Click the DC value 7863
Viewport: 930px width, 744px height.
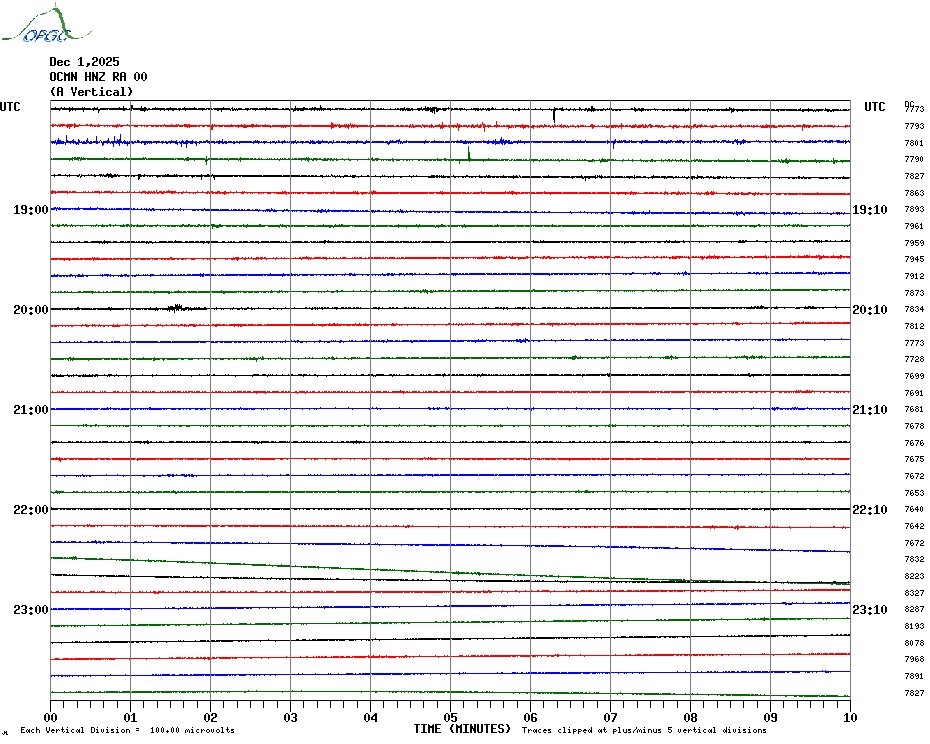click(x=914, y=193)
